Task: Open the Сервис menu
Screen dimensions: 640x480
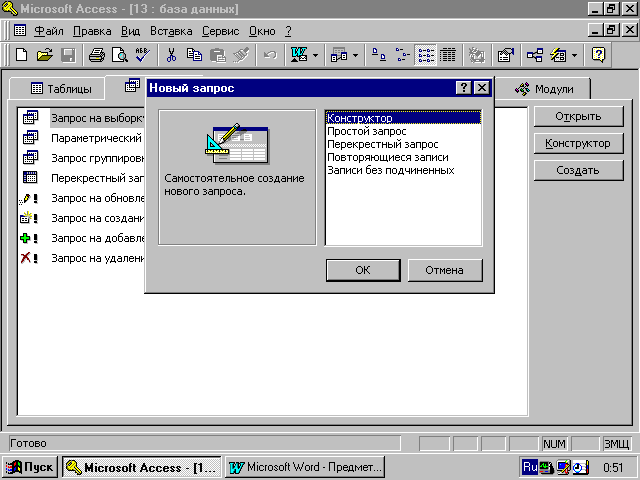Action: pos(220,31)
